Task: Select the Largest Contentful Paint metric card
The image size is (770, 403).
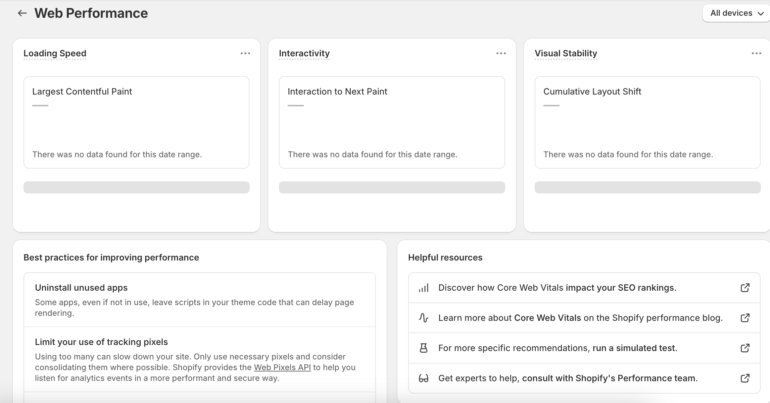Action: pos(137,122)
